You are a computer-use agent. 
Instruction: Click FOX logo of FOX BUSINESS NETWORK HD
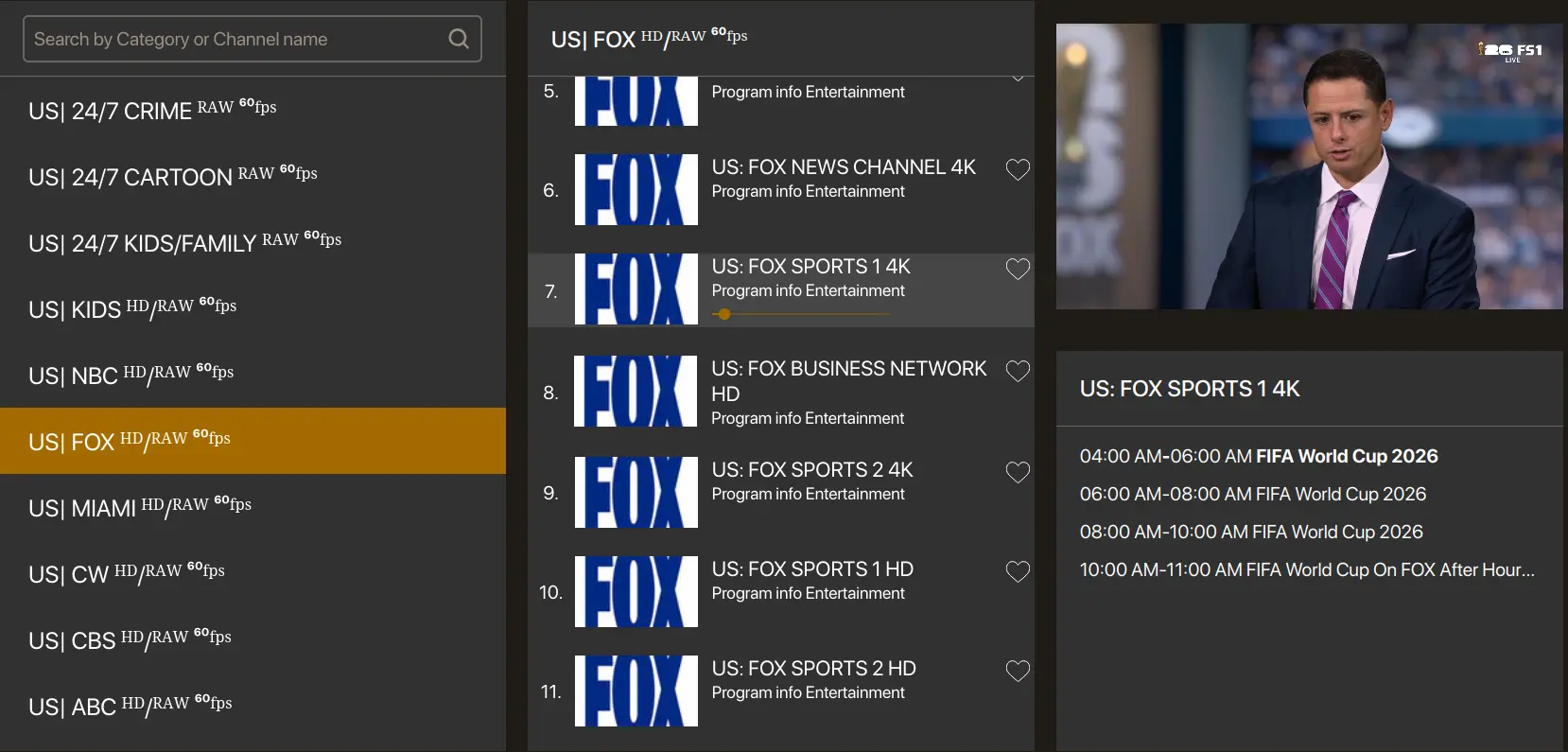(636, 391)
